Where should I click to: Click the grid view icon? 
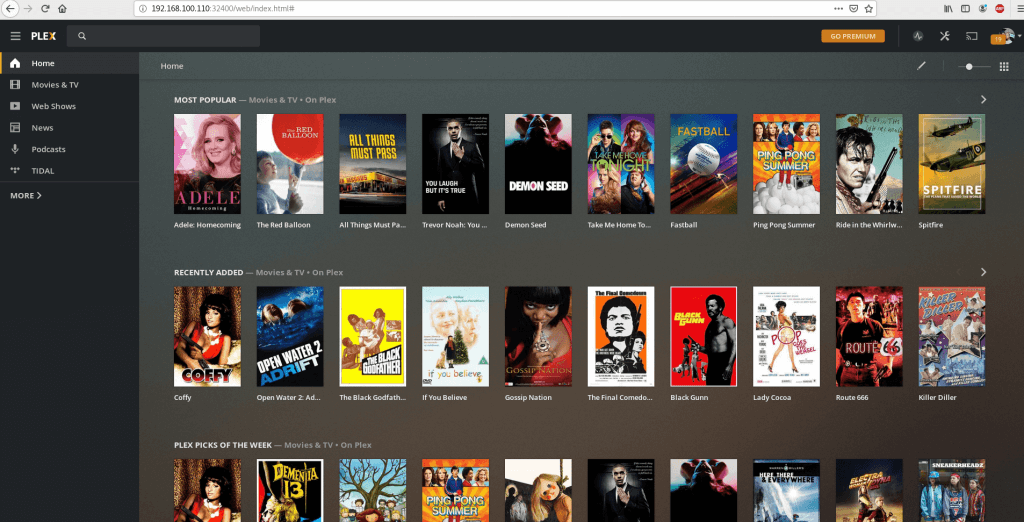pos(1004,66)
